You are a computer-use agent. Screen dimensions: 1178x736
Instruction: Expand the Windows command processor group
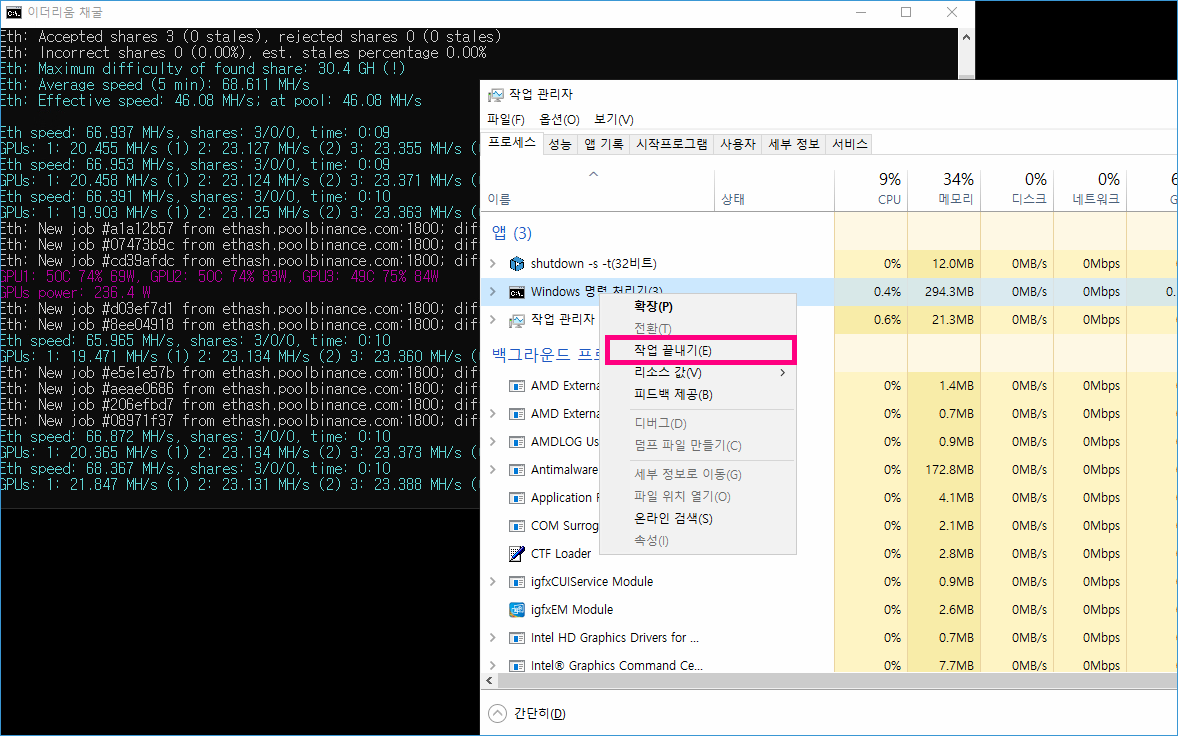point(493,291)
